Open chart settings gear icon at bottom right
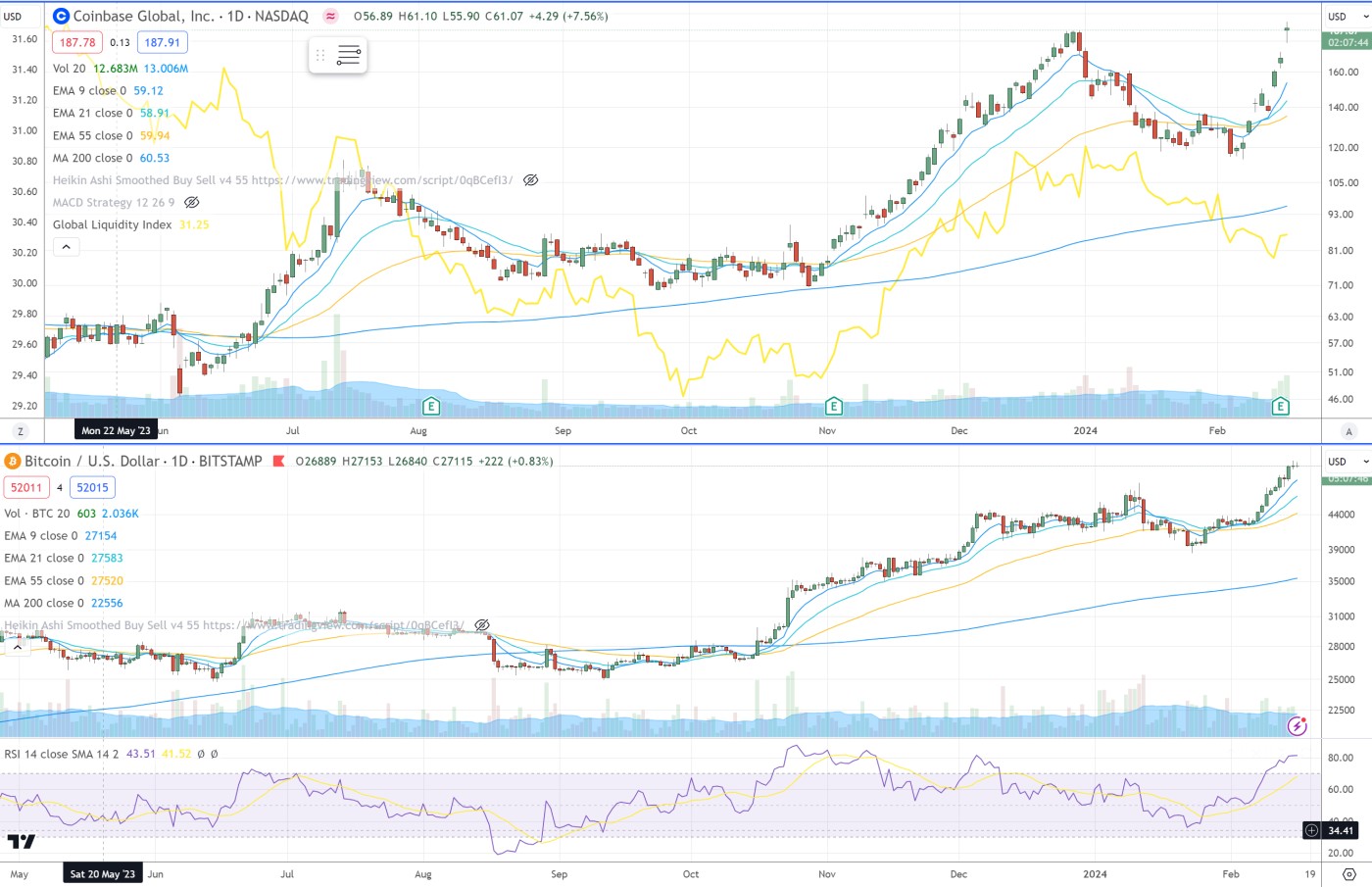This screenshot has height=887, width=1372. tap(1349, 874)
